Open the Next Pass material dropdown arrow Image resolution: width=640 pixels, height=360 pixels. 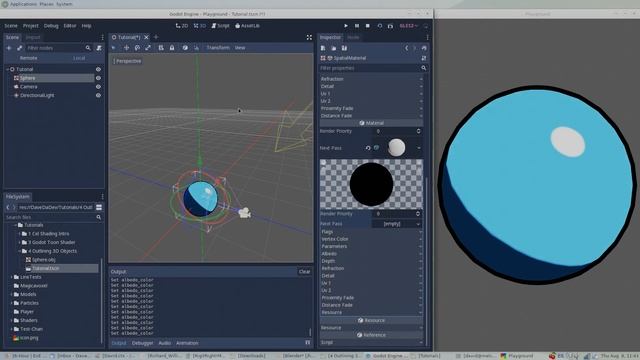coord(419,148)
